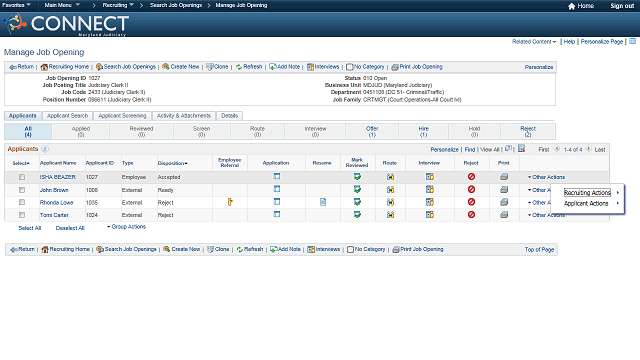Select checkbox for Tomi Carter
The width and height of the screenshot is (640, 360).
click(22, 215)
